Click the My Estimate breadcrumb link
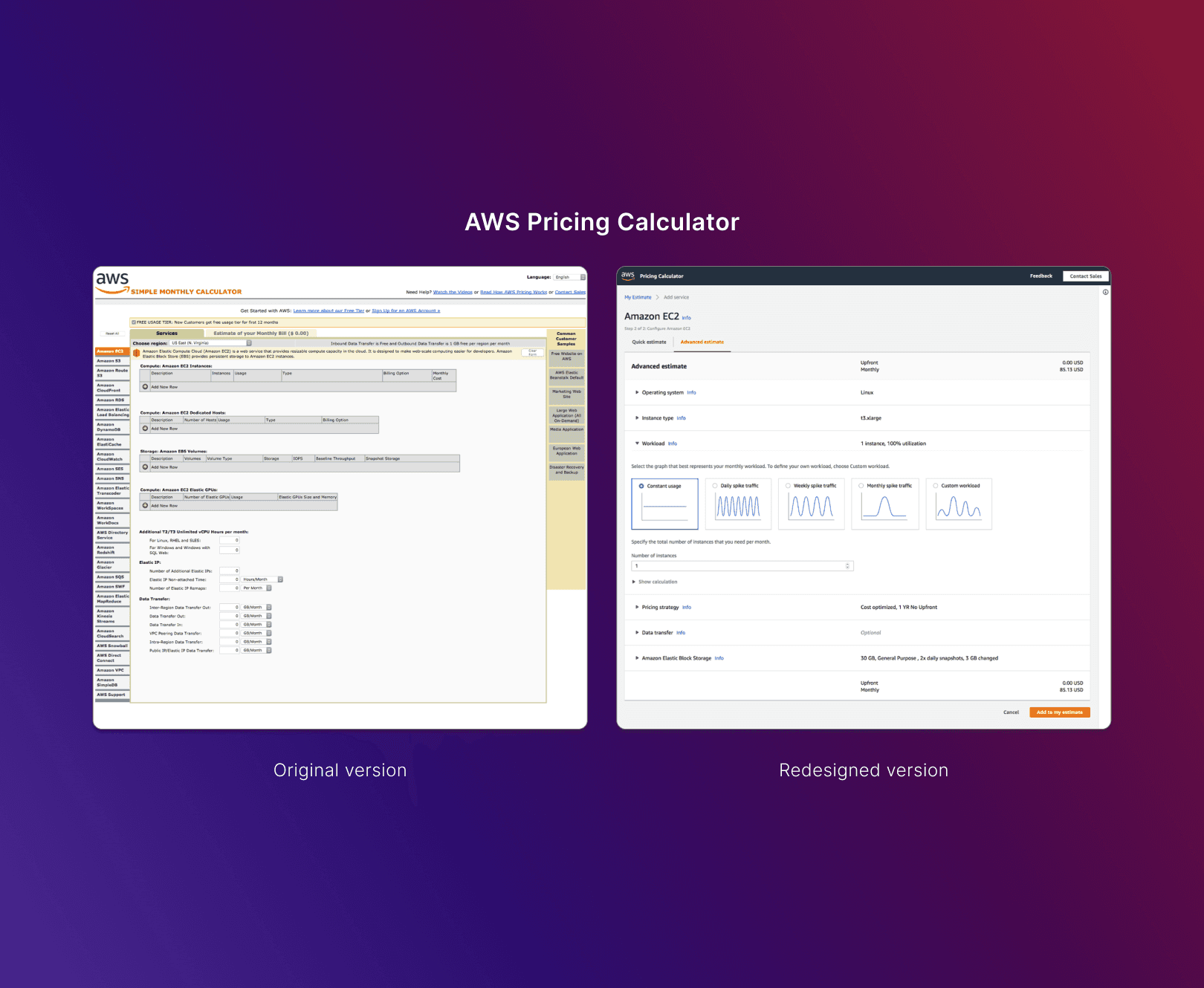Viewport: 1204px width, 988px height. pos(638,297)
